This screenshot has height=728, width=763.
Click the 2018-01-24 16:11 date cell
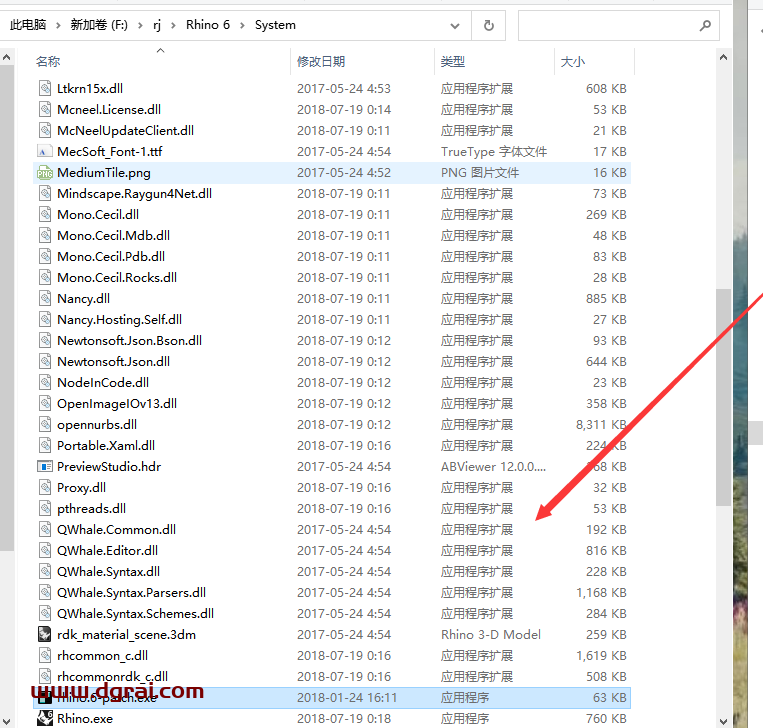point(347,698)
